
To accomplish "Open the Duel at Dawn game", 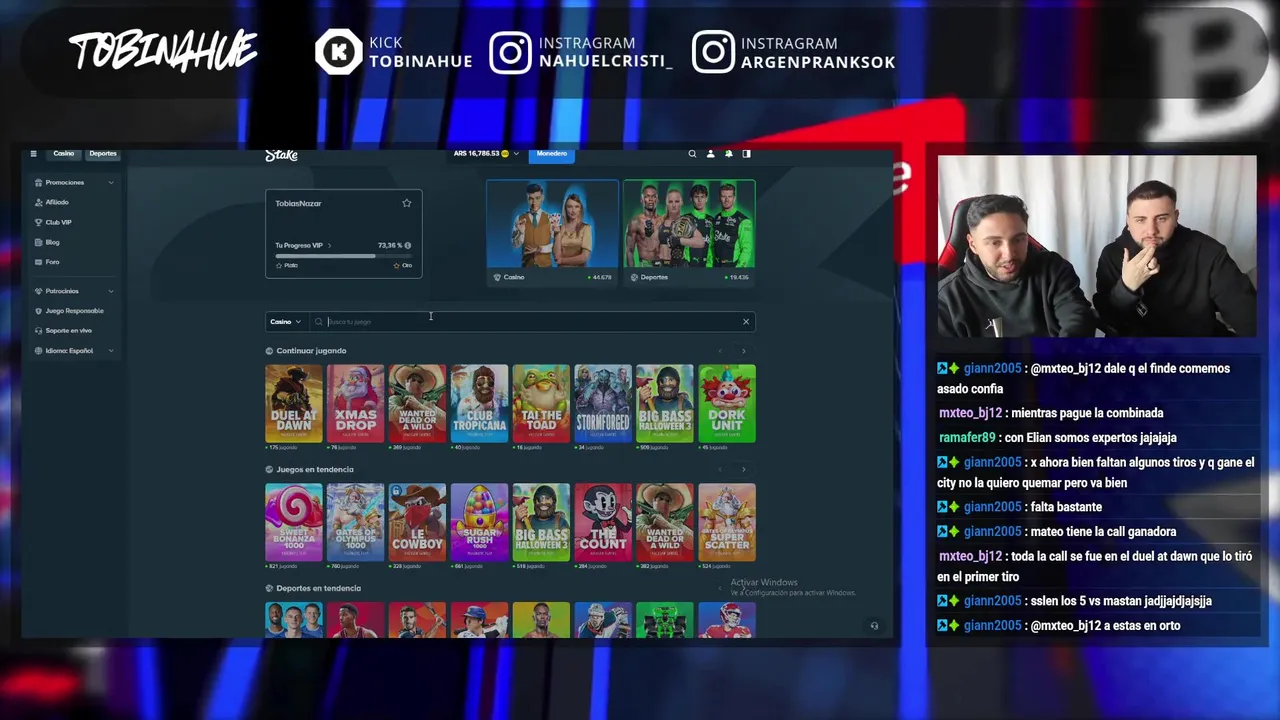I will coord(294,403).
